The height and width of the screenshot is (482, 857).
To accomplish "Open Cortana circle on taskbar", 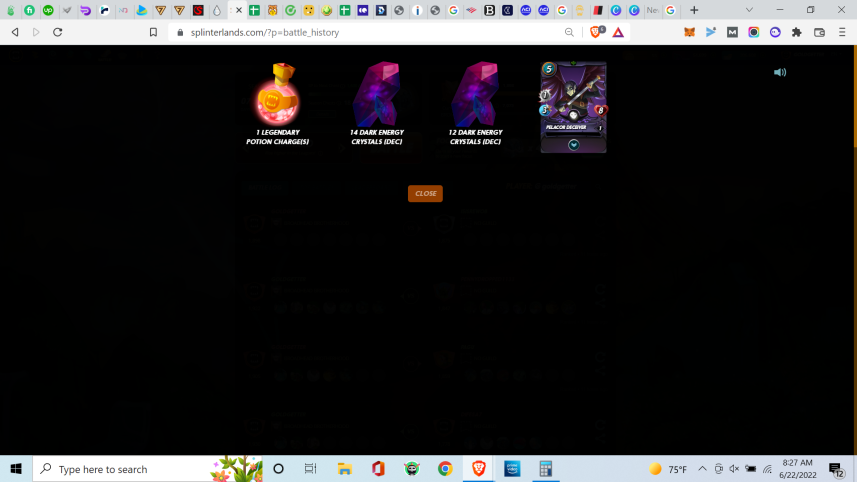I will [278, 469].
